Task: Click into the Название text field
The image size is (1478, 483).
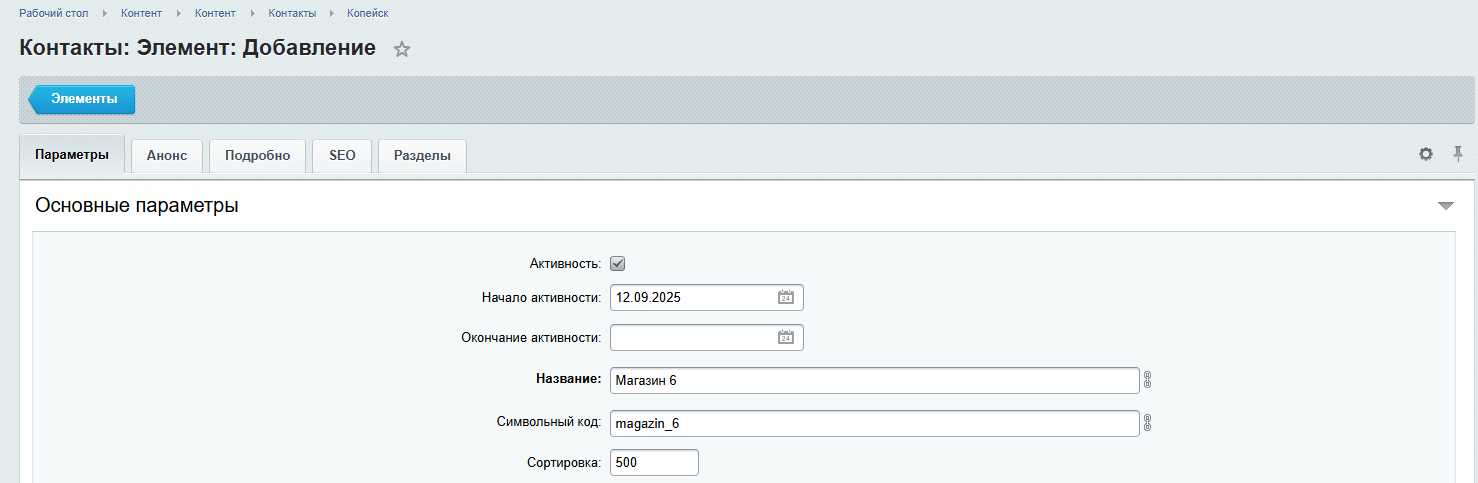Action: pyautogui.click(x=874, y=380)
